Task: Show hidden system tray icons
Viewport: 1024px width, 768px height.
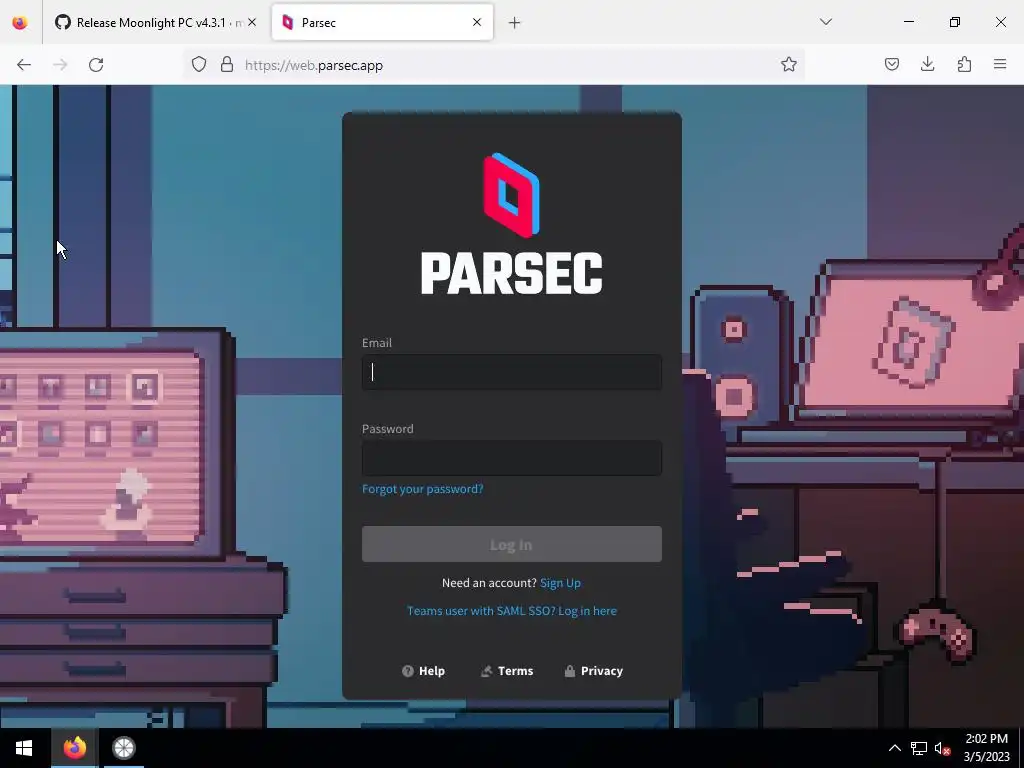Action: point(895,748)
